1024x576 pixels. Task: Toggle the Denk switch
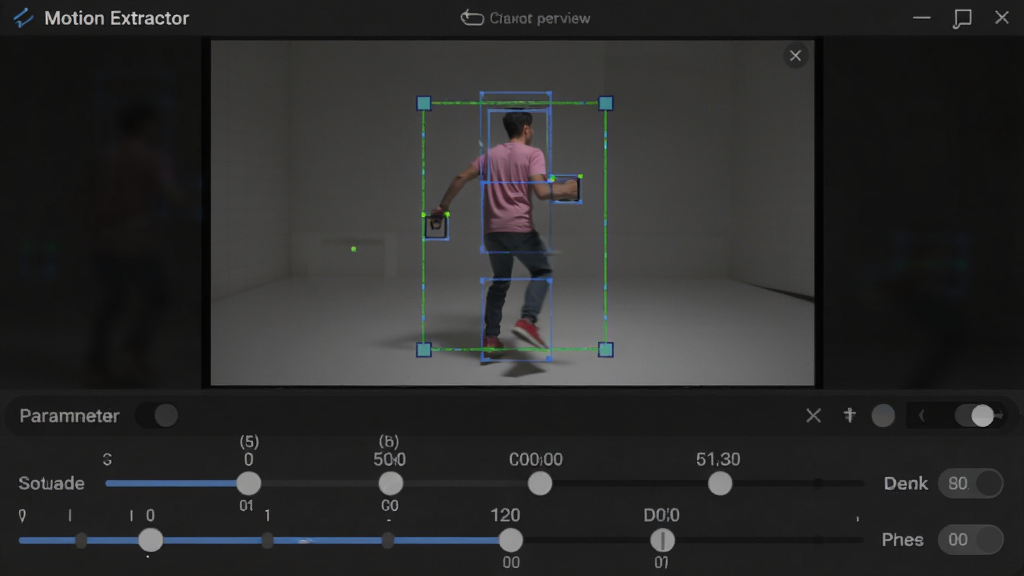[x=970, y=483]
